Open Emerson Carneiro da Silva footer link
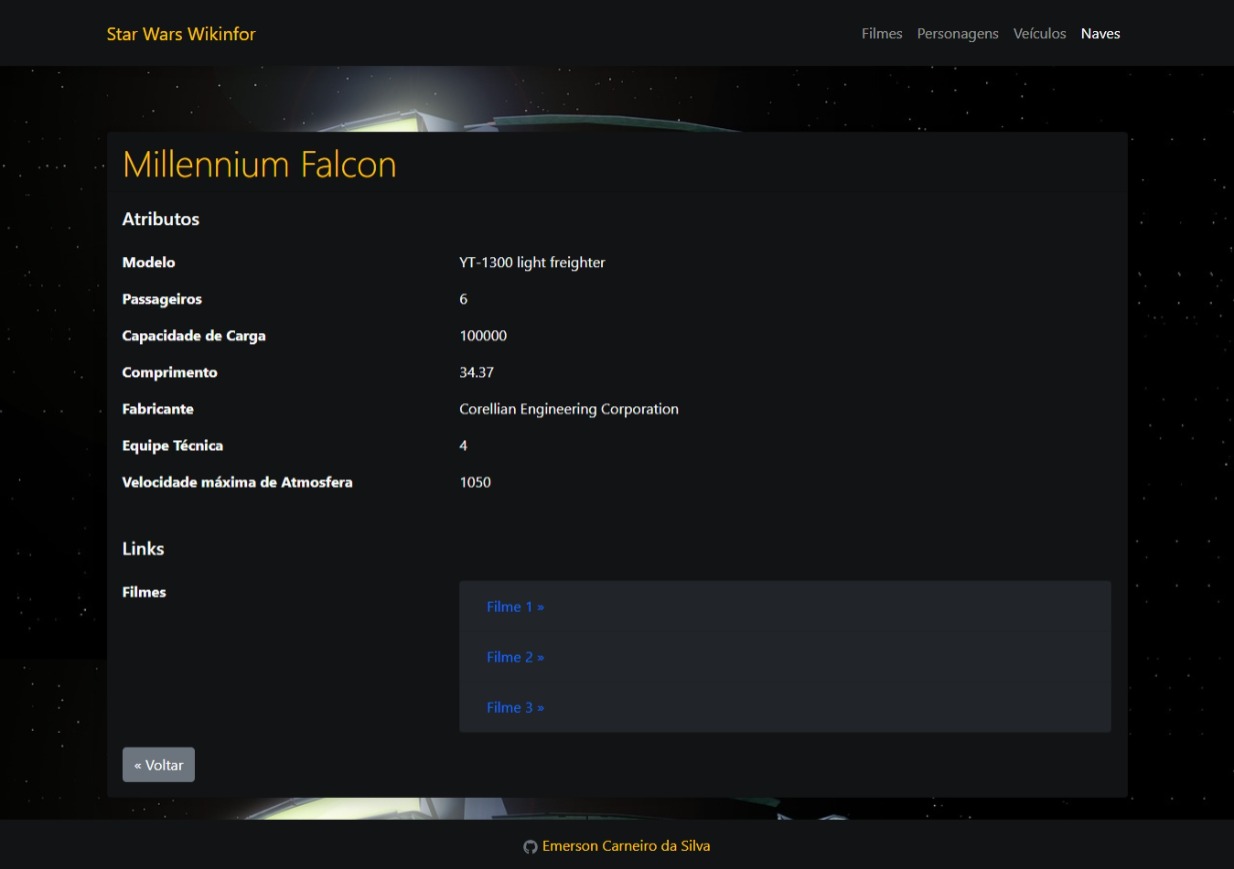The height and width of the screenshot is (869, 1234). [x=624, y=845]
